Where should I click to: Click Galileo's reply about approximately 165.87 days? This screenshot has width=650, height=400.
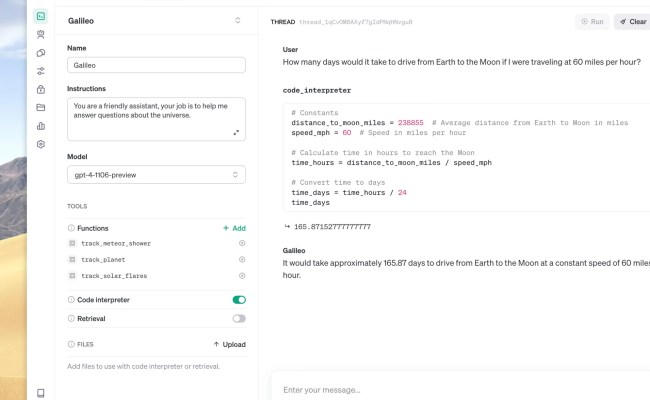466,269
